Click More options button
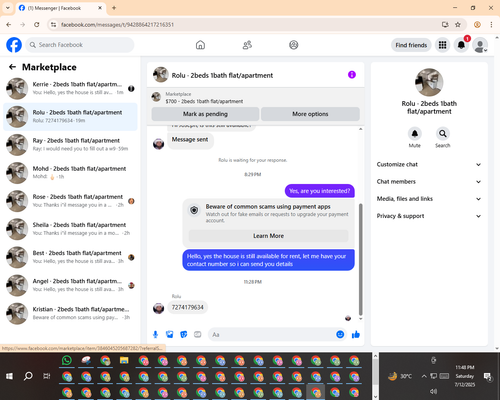This screenshot has height=400, width=500. click(310, 114)
